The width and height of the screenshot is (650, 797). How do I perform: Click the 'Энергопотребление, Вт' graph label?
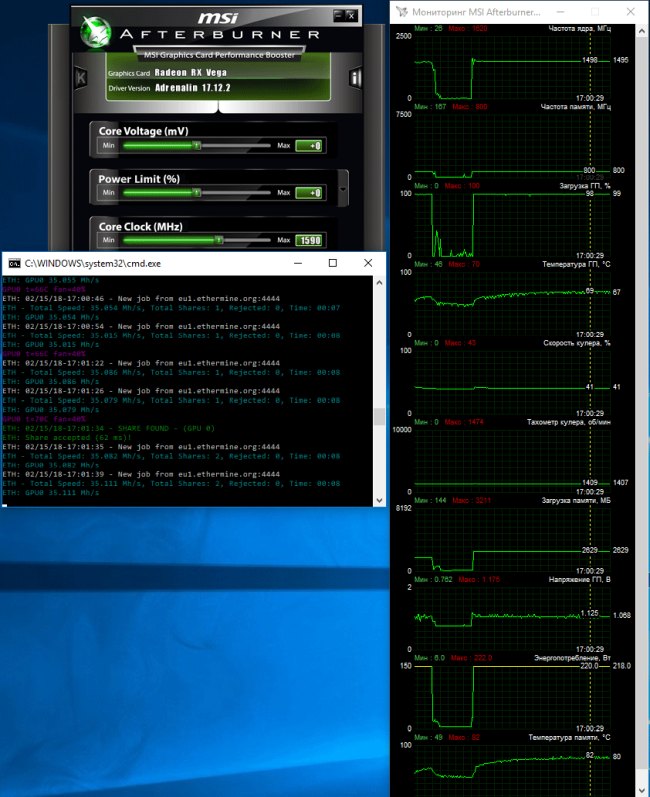click(x=572, y=658)
